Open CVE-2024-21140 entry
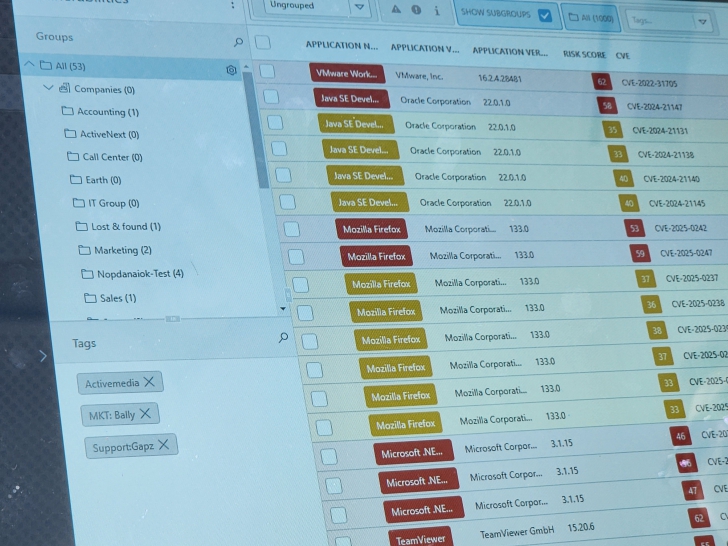728x546 pixels. (671, 179)
